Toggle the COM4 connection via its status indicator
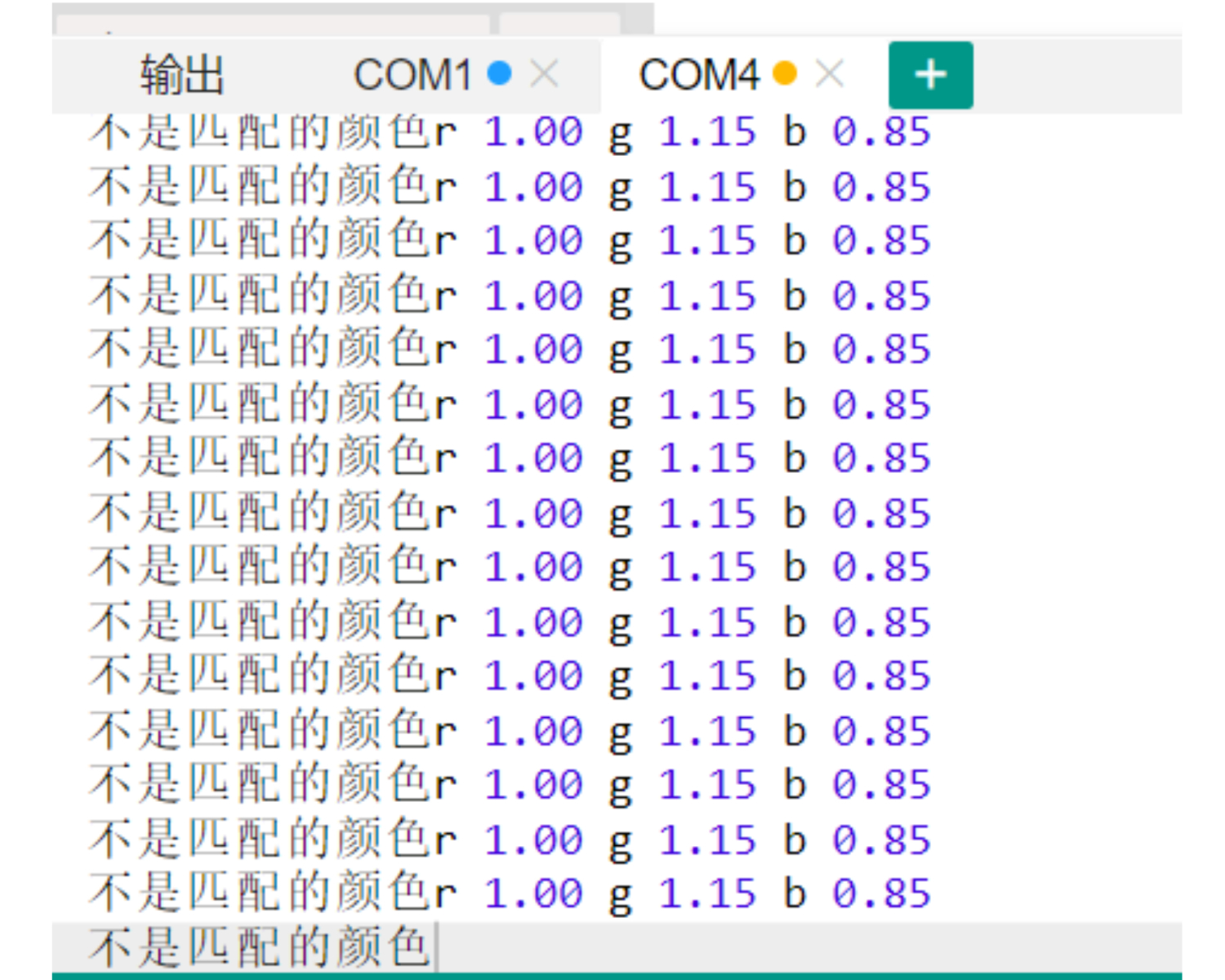Image resolution: width=1225 pixels, height=980 pixels. tap(786, 73)
